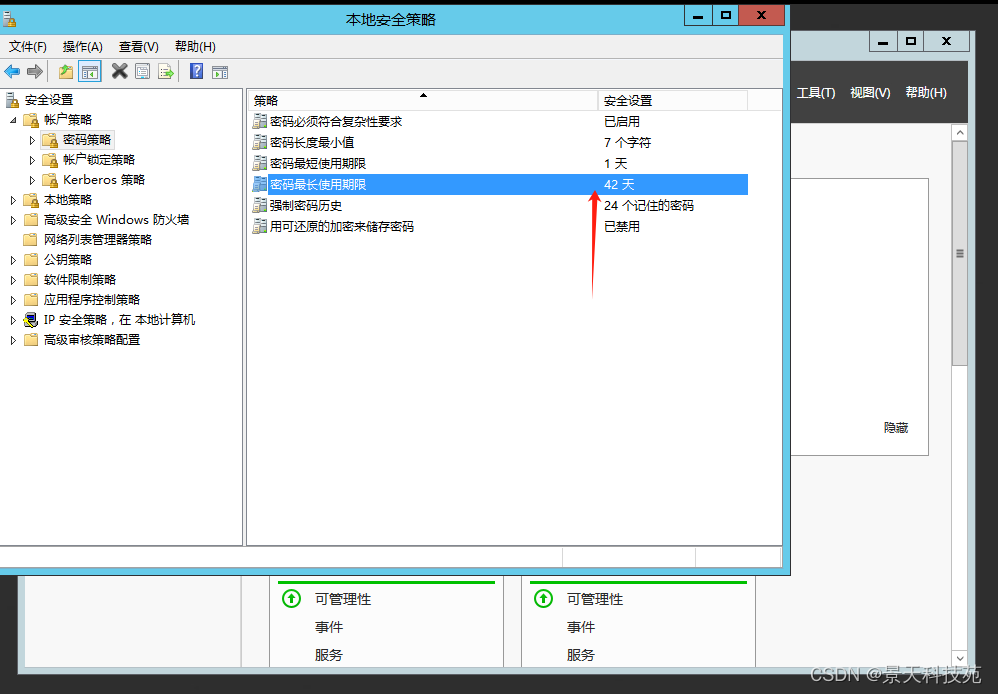This screenshot has height=694, width=998.
Task: Click the 7 个字符 setting value
Action: 628,143
